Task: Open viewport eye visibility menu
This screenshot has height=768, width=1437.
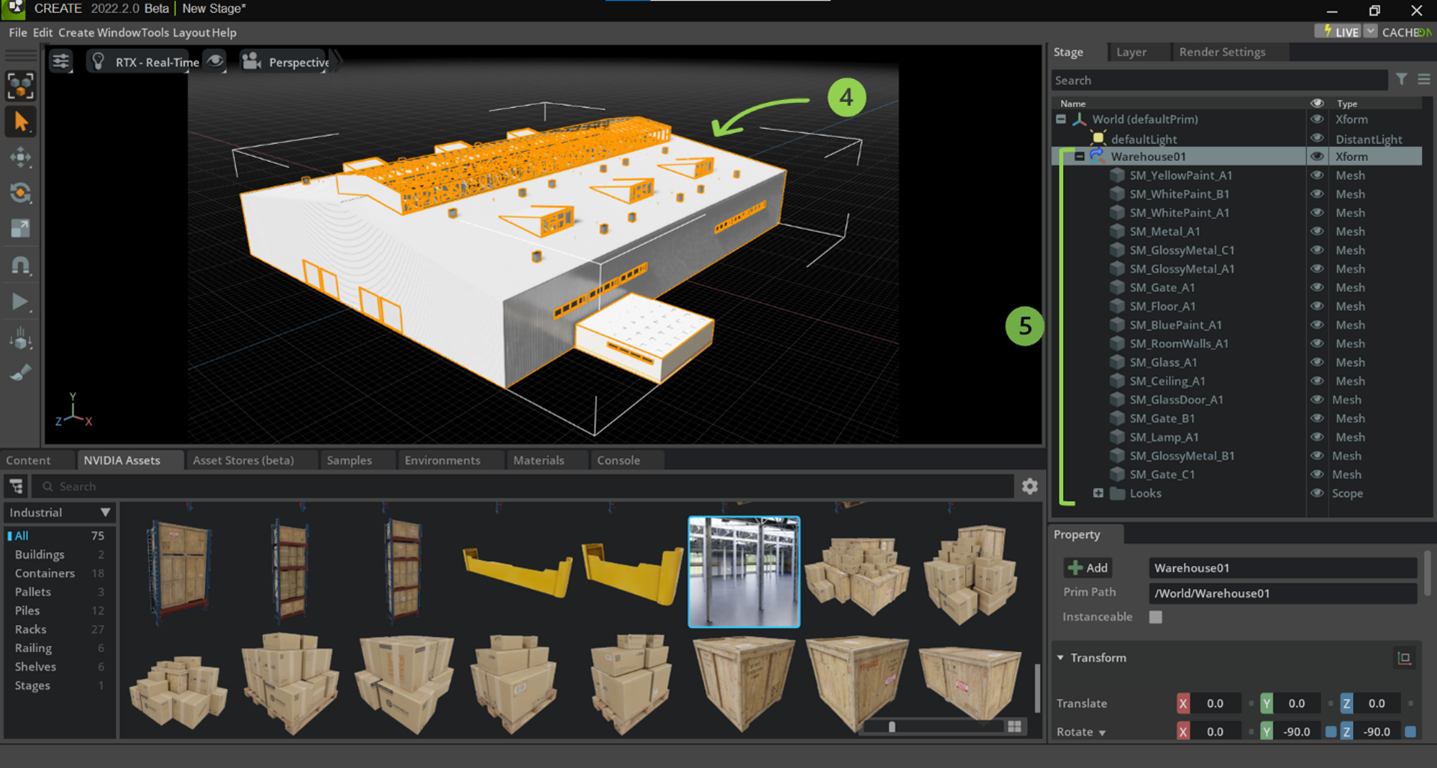Action: 215,61
